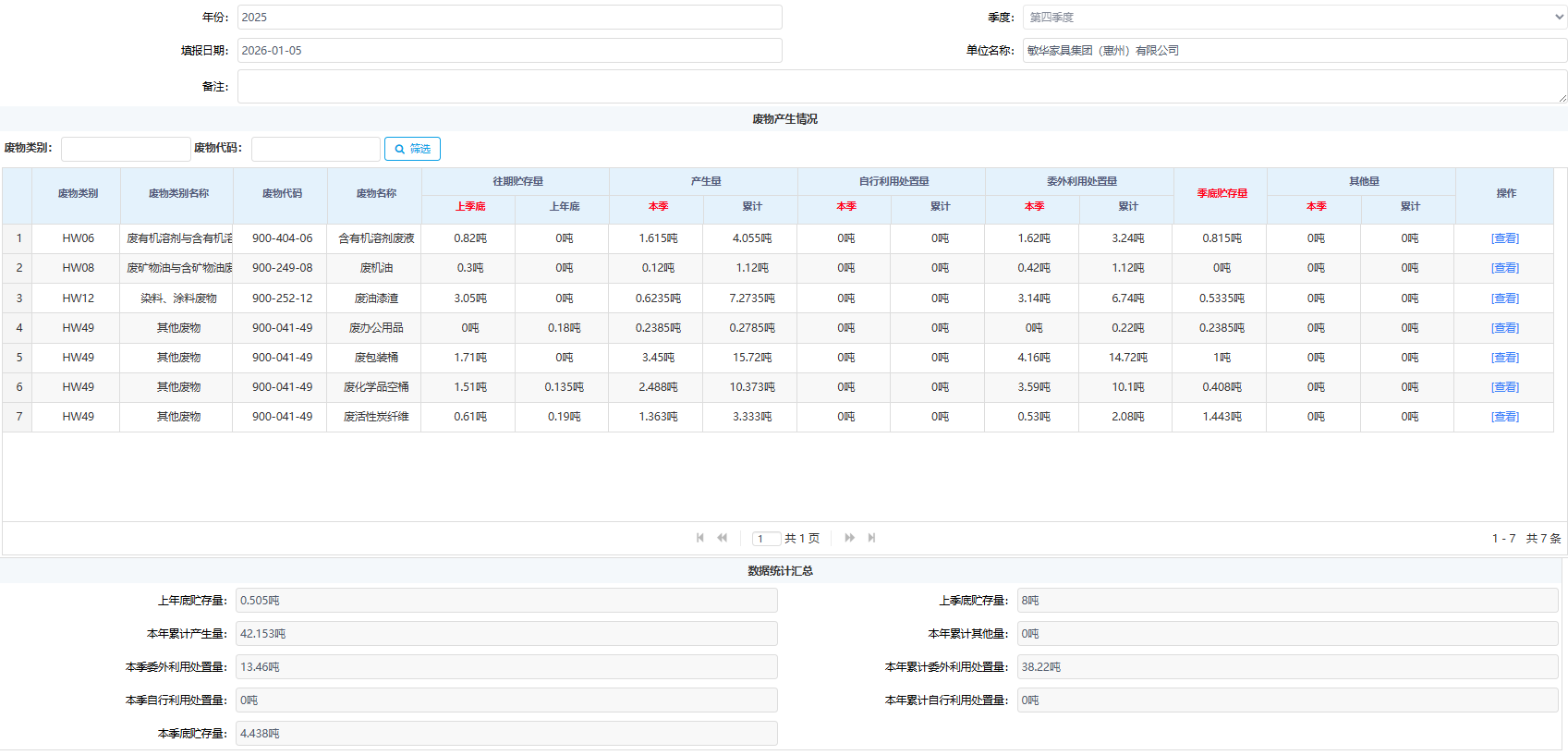
Task: Click the 废物名称 column header
Action: 376,194
